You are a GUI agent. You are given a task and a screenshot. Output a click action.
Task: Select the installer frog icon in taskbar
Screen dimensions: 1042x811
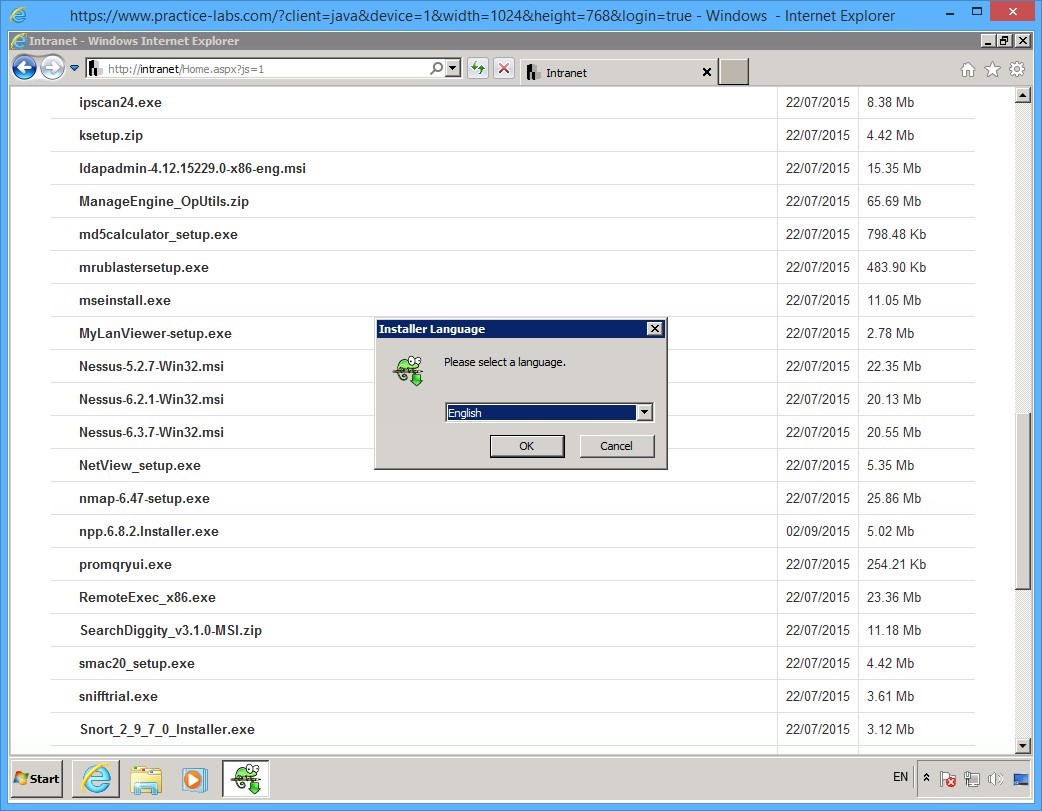[x=244, y=779]
